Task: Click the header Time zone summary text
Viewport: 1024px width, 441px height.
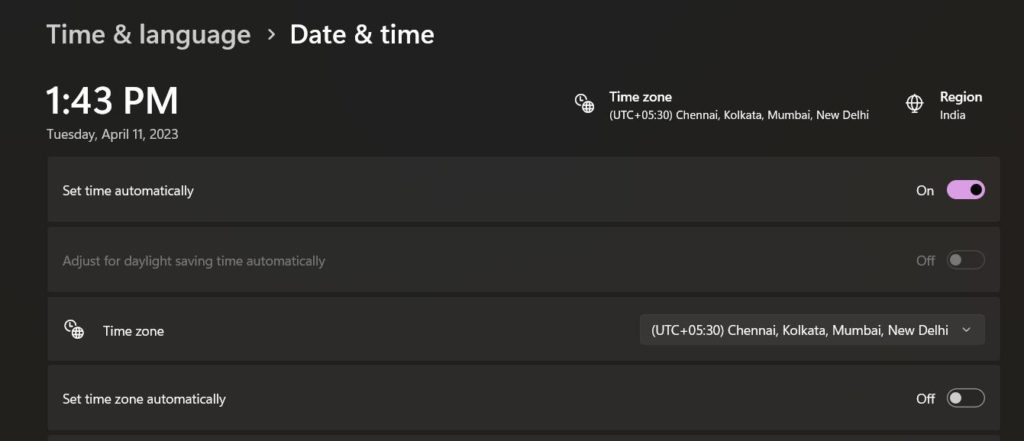Action: point(738,106)
